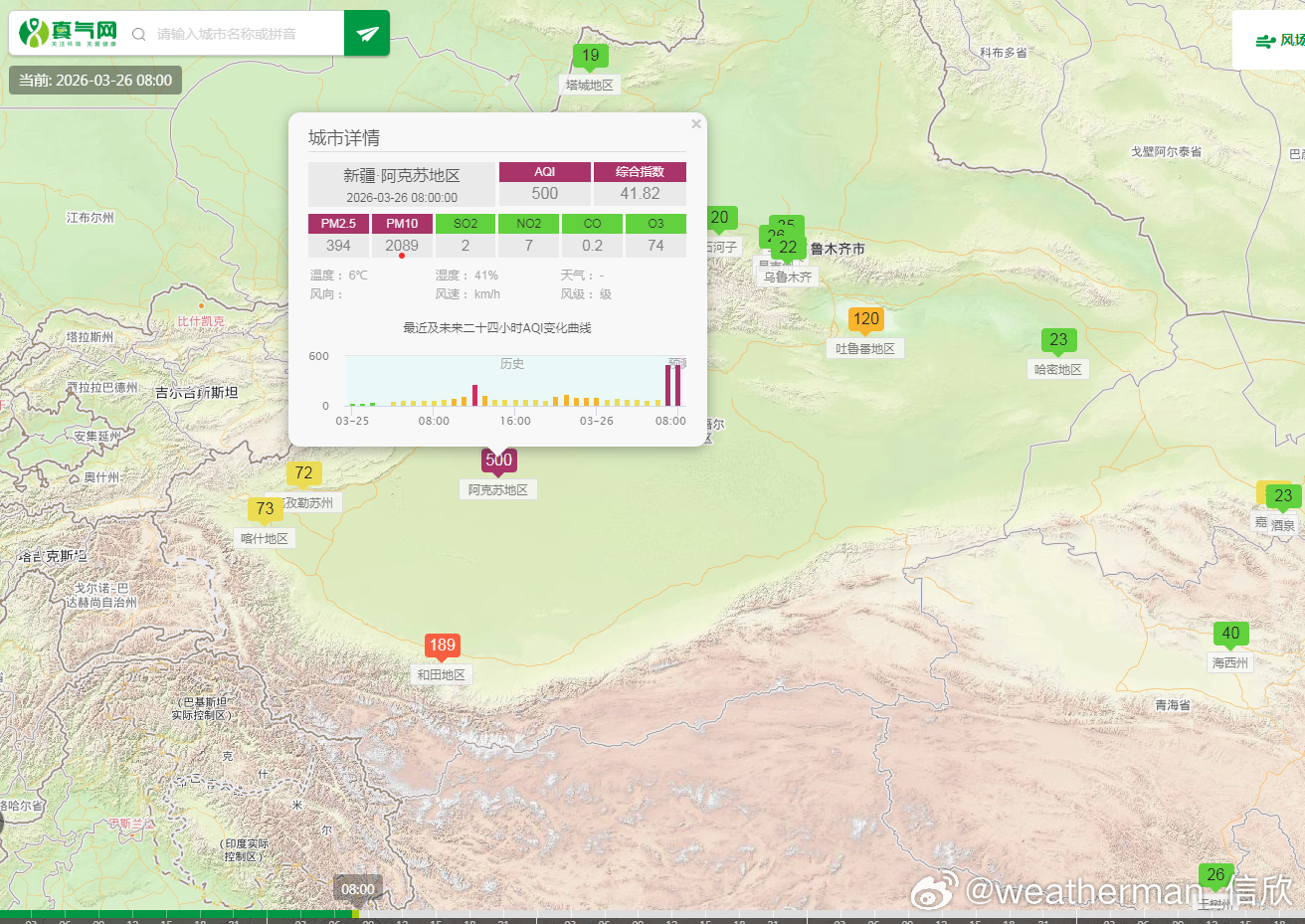This screenshot has height=924, width=1305.
Task: Click the 和田地区 city label
Action: coord(442,675)
